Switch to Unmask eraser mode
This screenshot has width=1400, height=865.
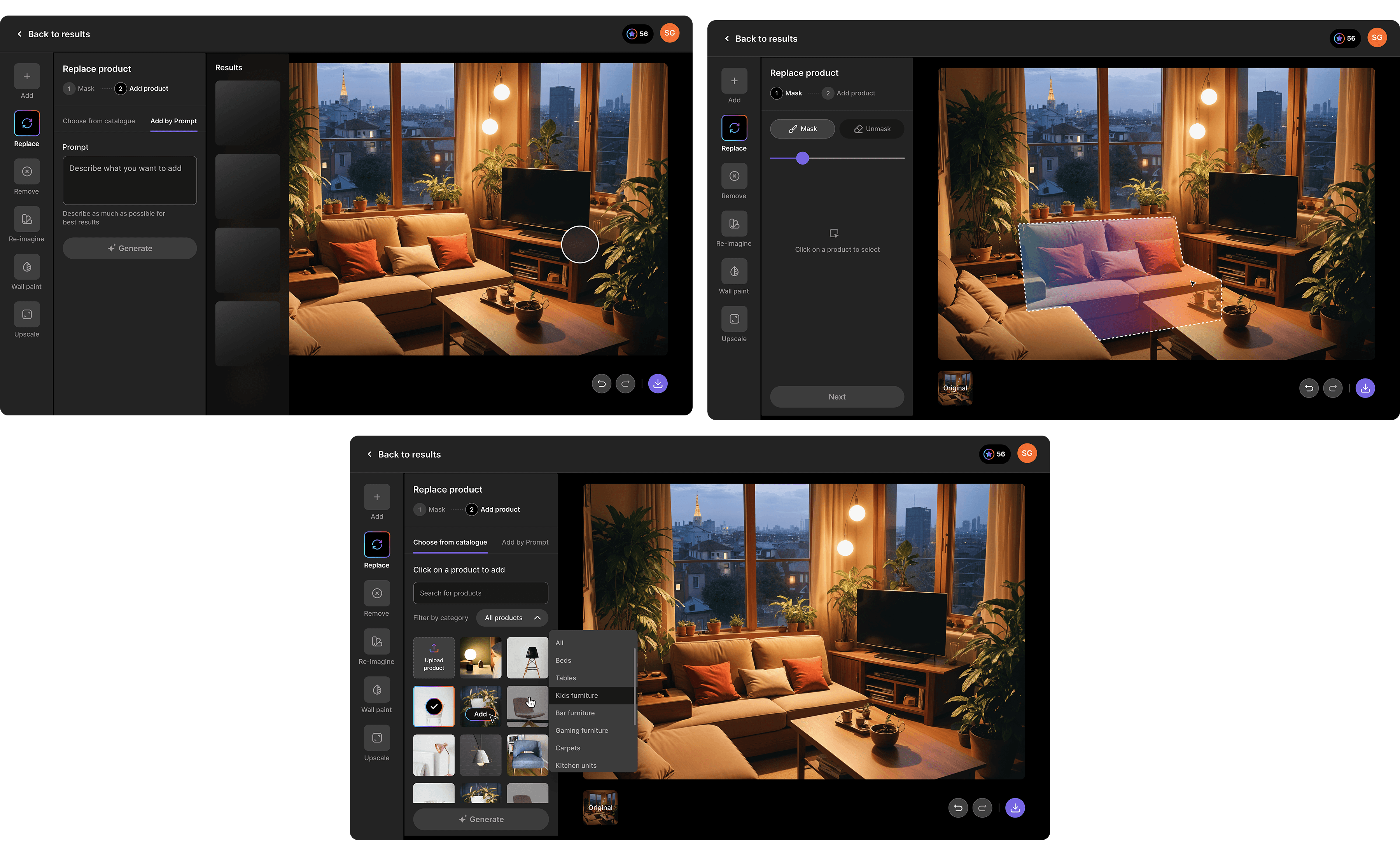(871, 129)
